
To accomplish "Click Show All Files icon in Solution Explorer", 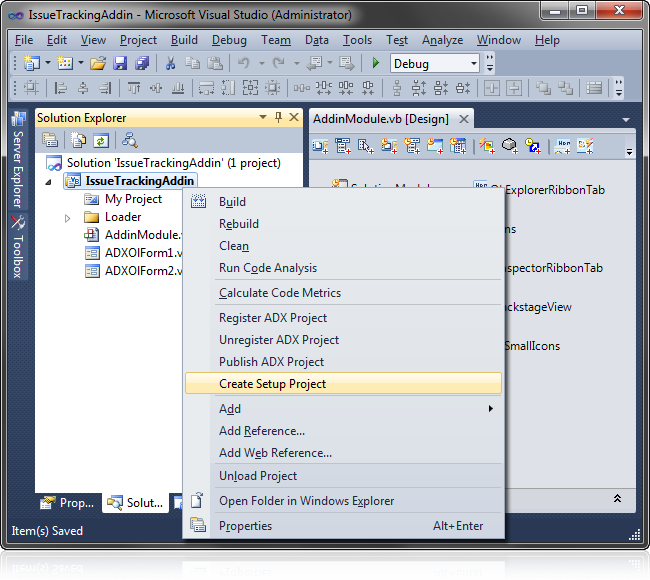I will (x=78, y=141).
